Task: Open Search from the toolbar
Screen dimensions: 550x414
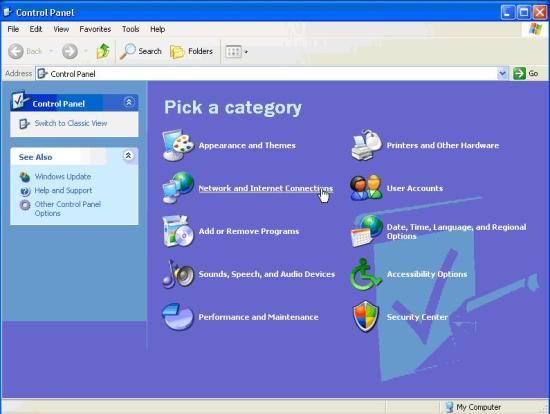Action: [141, 51]
